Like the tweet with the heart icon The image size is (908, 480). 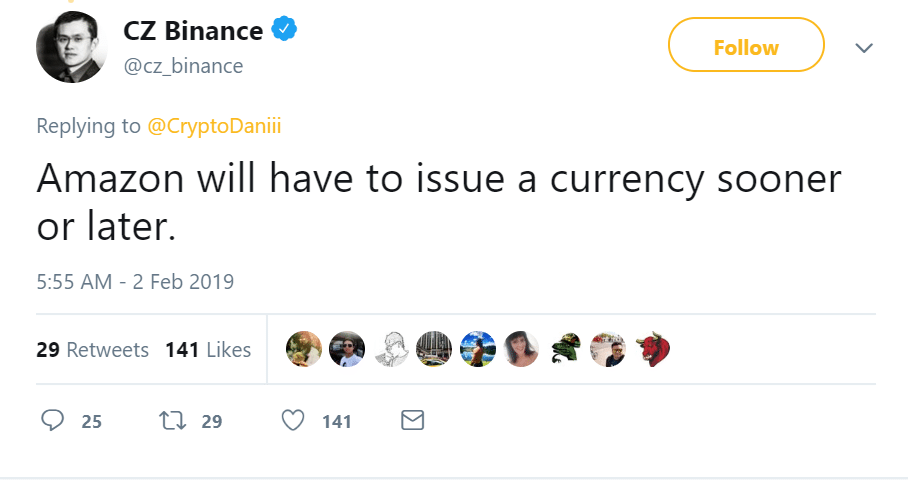tap(293, 421)
